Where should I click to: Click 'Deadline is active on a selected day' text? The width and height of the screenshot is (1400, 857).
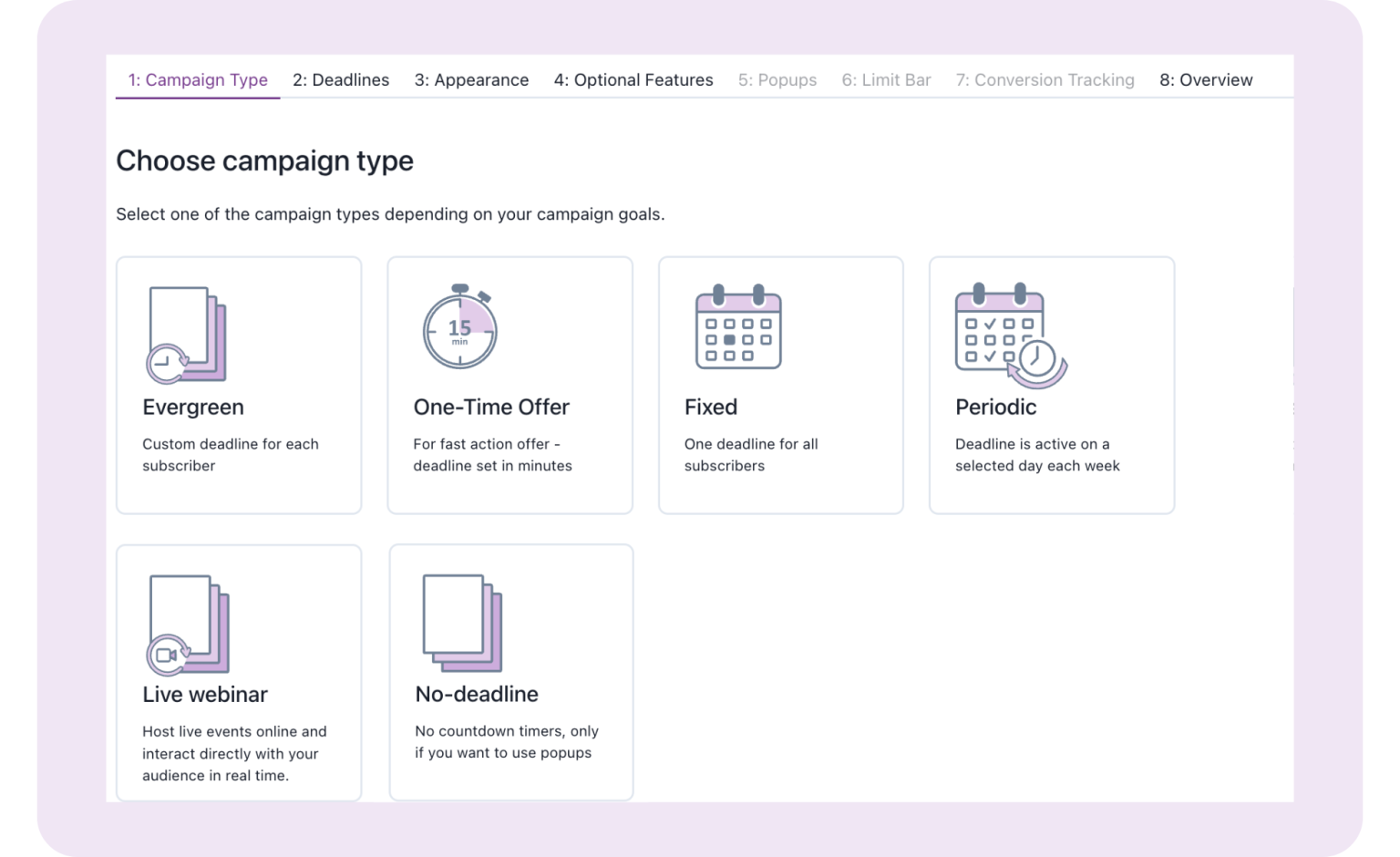(x=1037, y=455)
